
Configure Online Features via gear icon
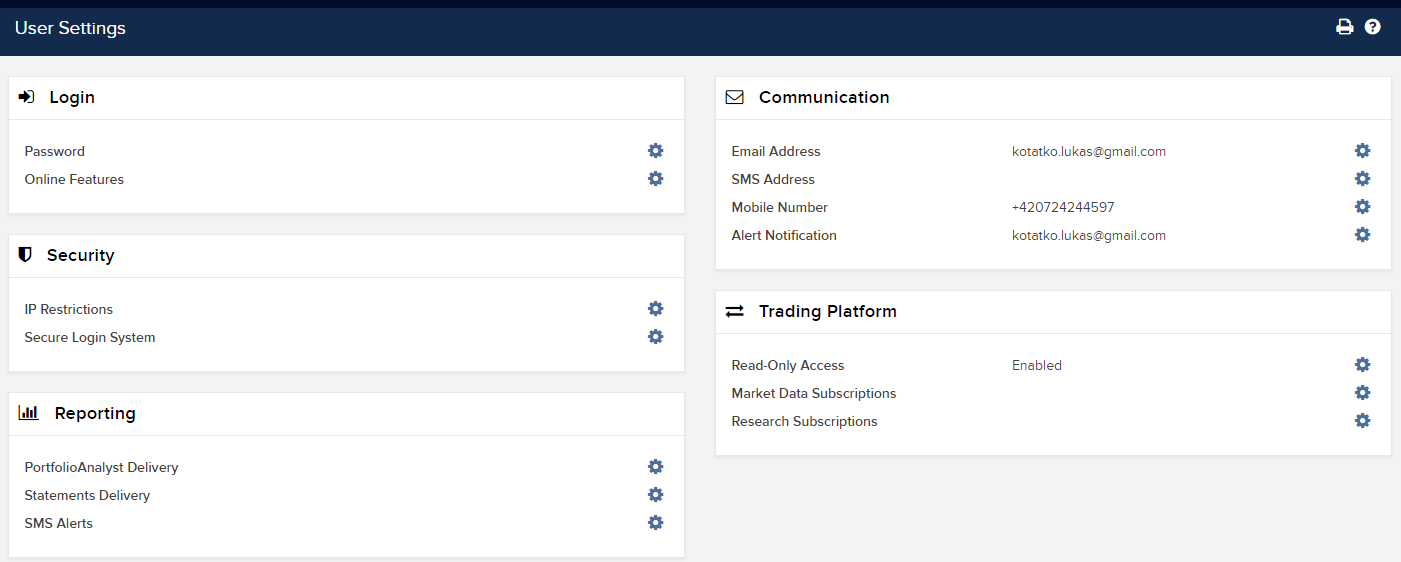pos(656,179)
